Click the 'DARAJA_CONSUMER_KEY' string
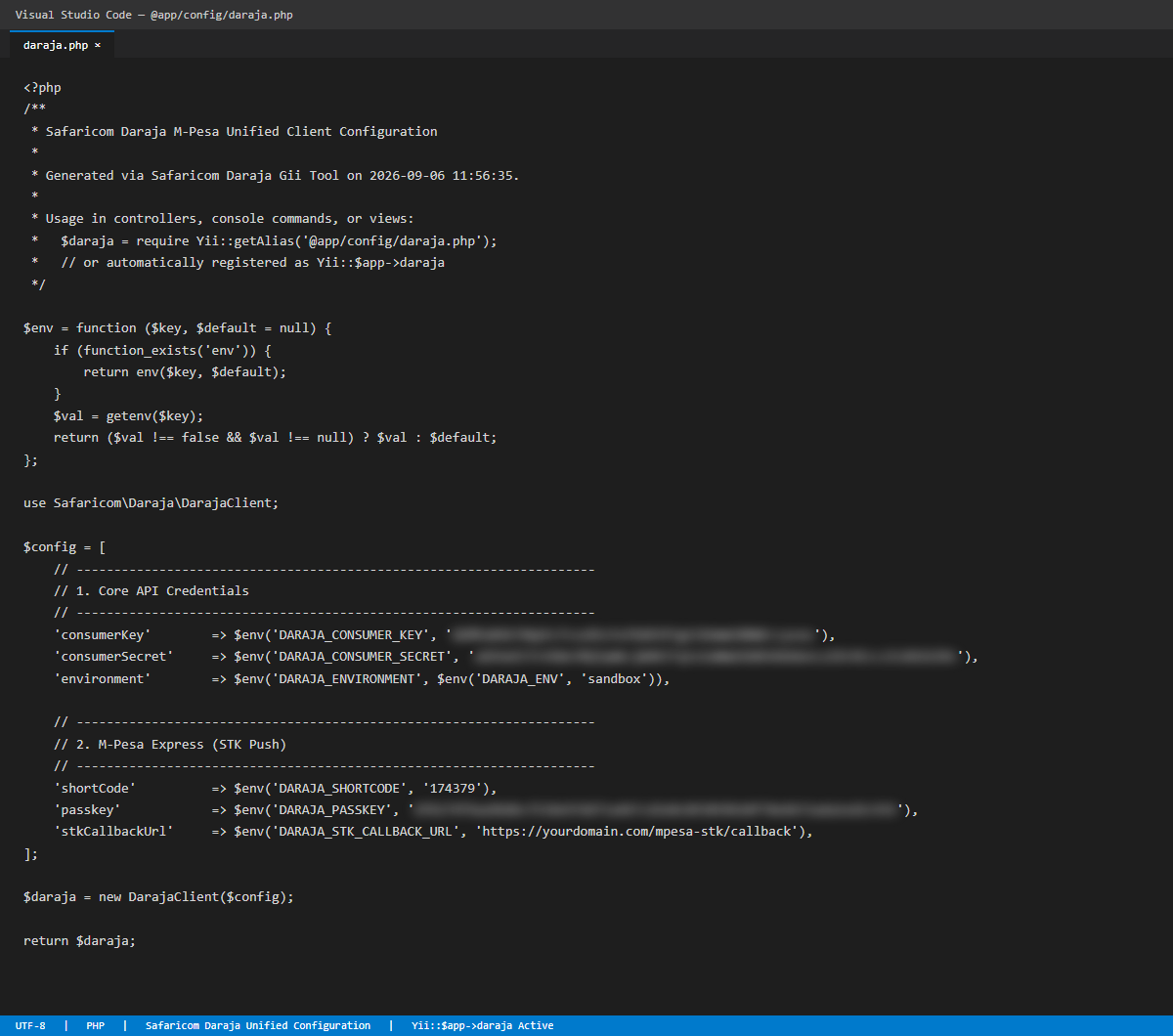This screenshot has height=1036, width=1173. (x=351, y=634)
